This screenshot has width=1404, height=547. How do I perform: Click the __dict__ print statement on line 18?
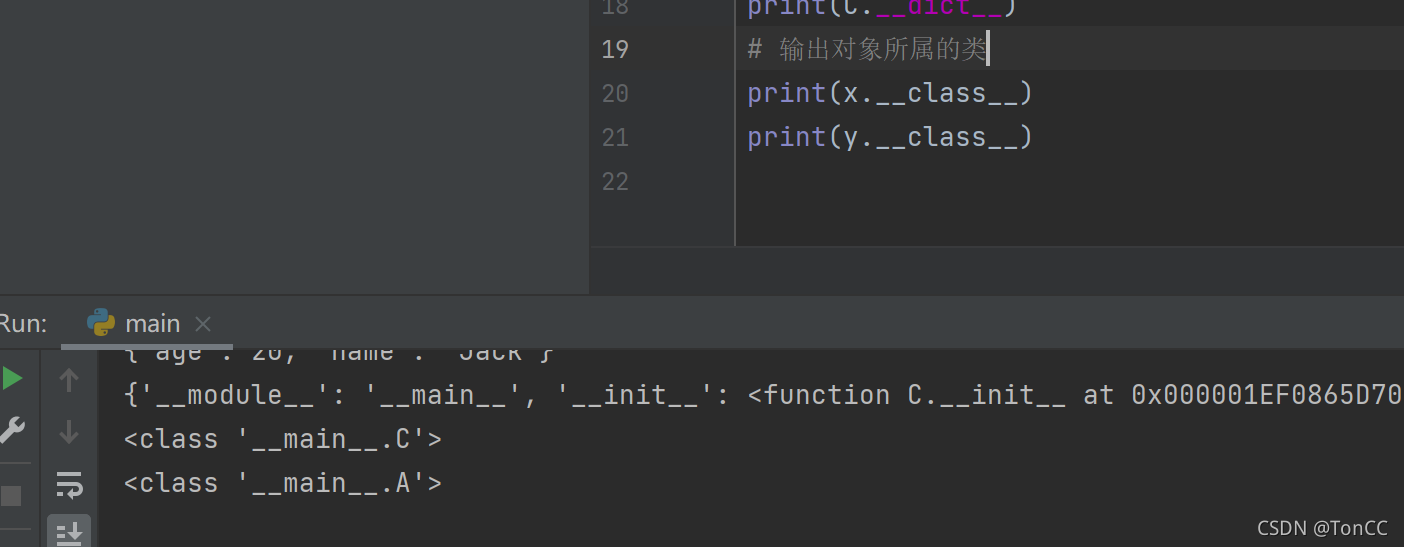882,8
